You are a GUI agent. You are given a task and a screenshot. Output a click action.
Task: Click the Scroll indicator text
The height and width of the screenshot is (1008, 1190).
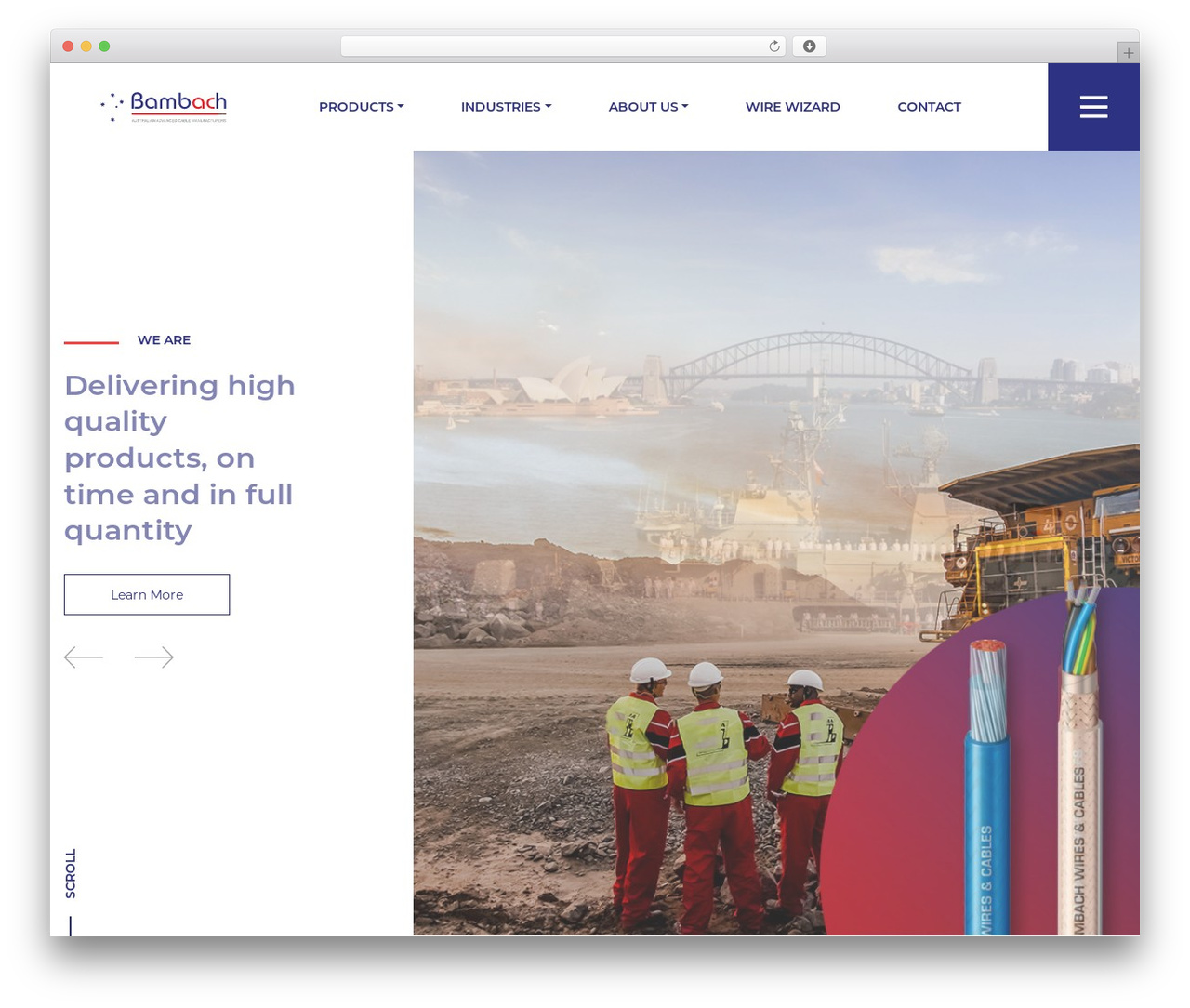71,873
